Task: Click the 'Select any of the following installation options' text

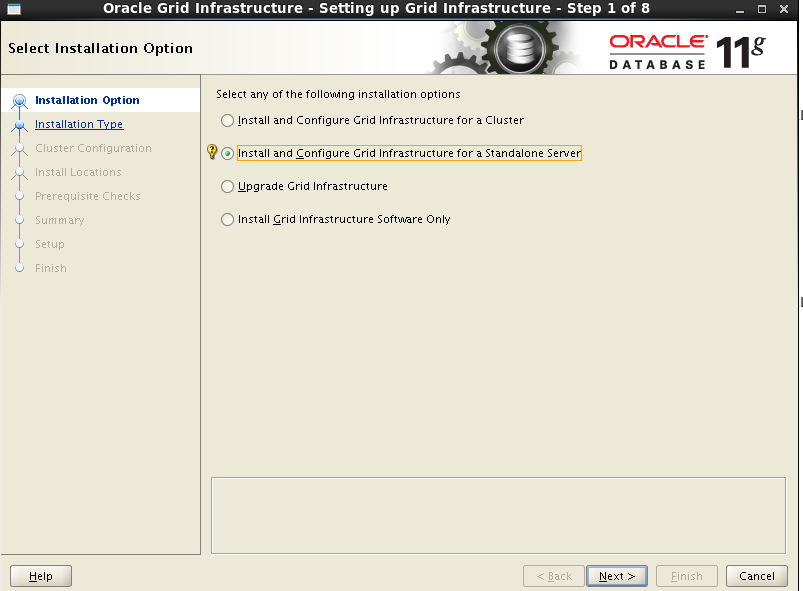Action: tap(338, 94)
